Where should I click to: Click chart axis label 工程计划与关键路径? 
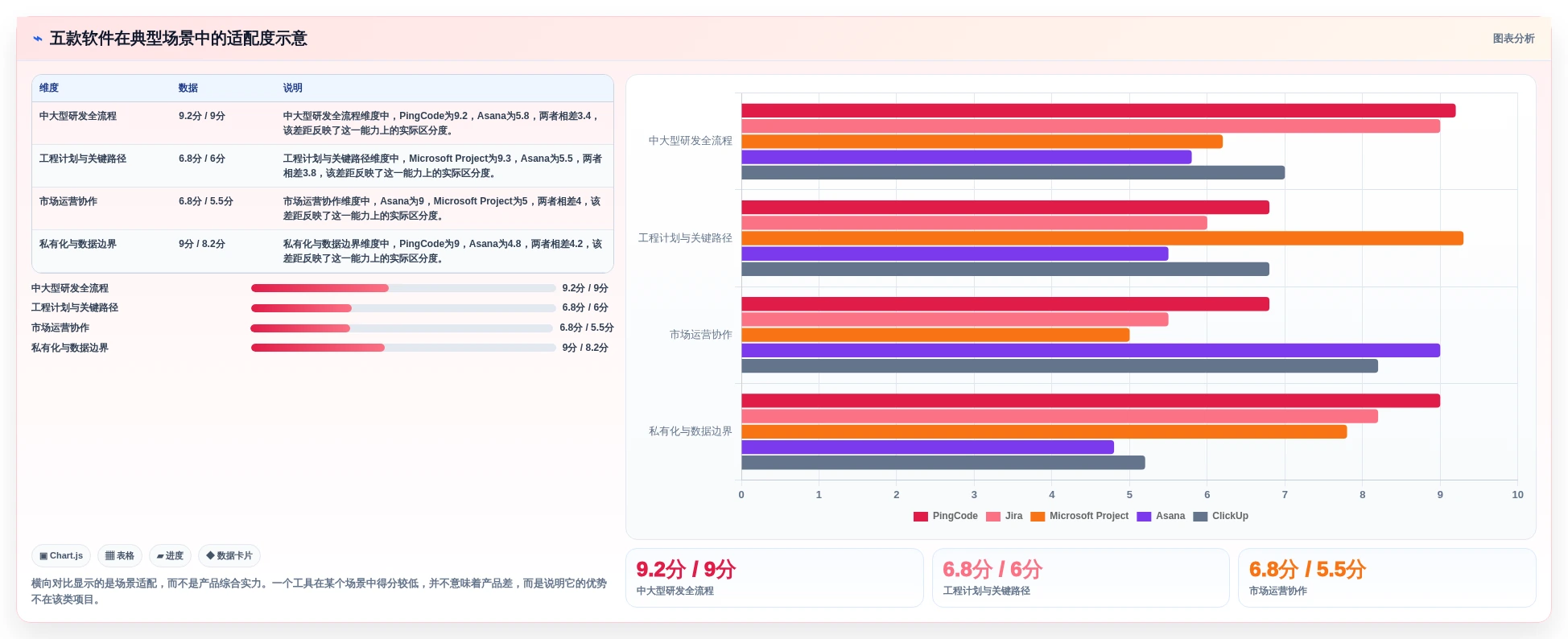[686, 238]
